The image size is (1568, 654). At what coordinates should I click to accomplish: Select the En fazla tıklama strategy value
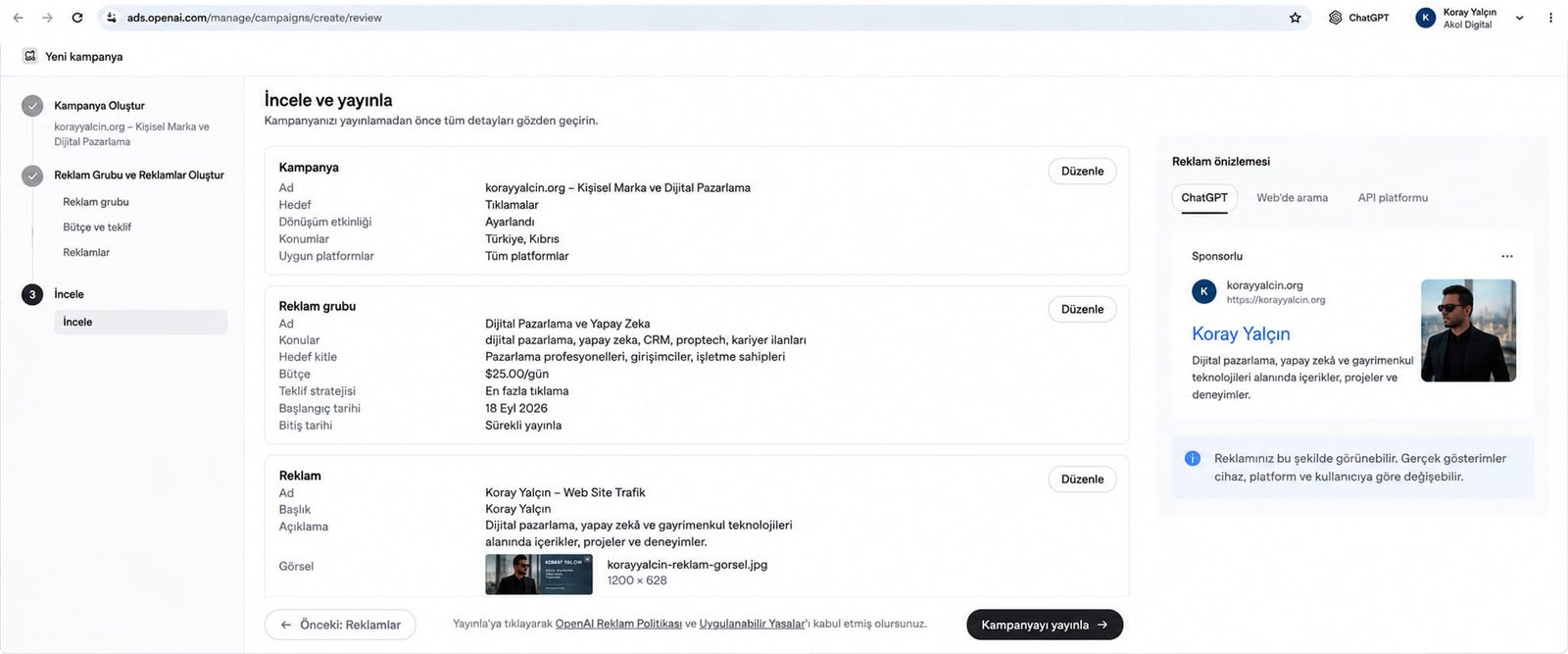click(x=527, y=391)
